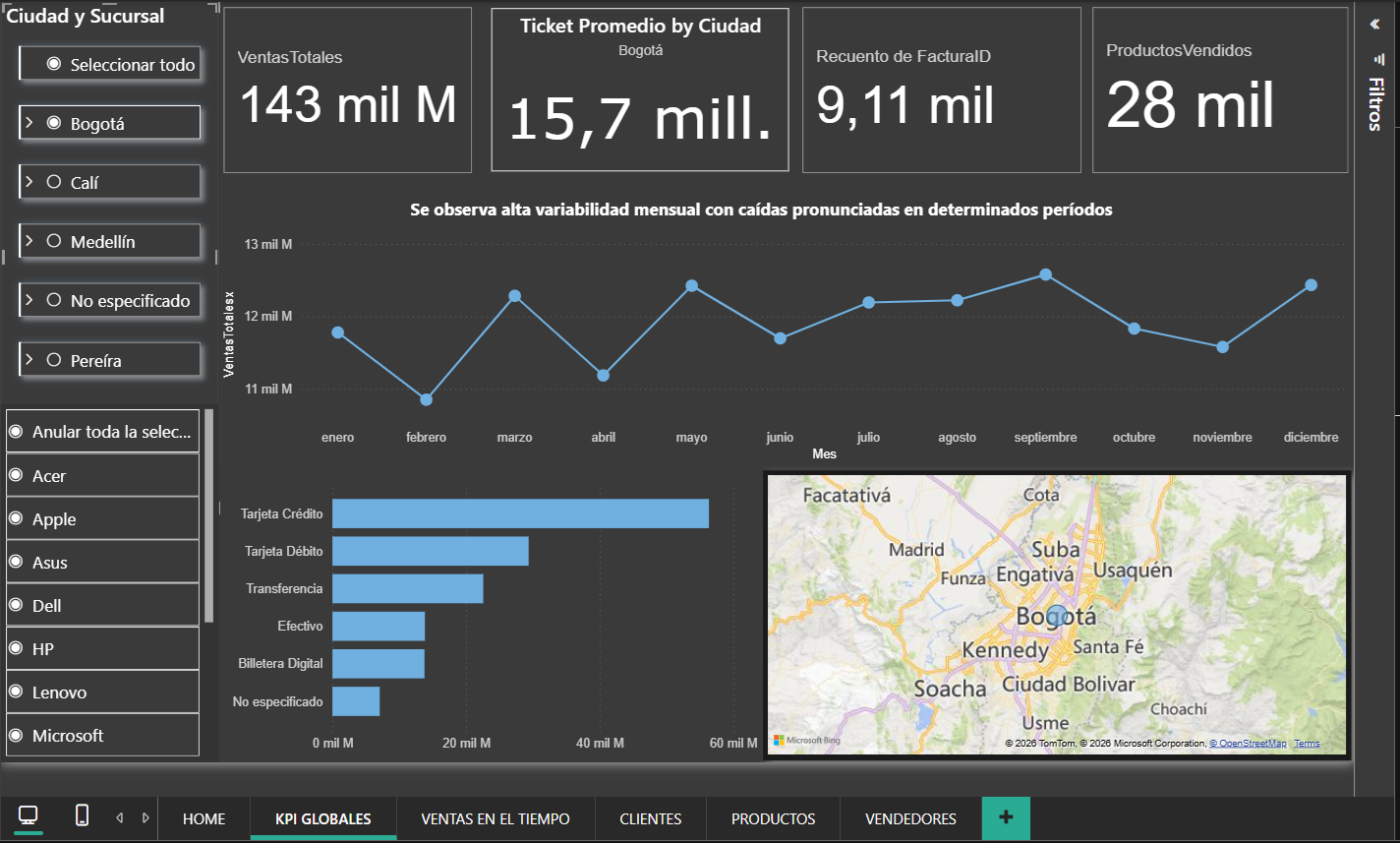Open the VENTAS EN EL TIEMPO tab
Image resolution: width=1400 pixels, height=843 pixels.
coord(496,818)
